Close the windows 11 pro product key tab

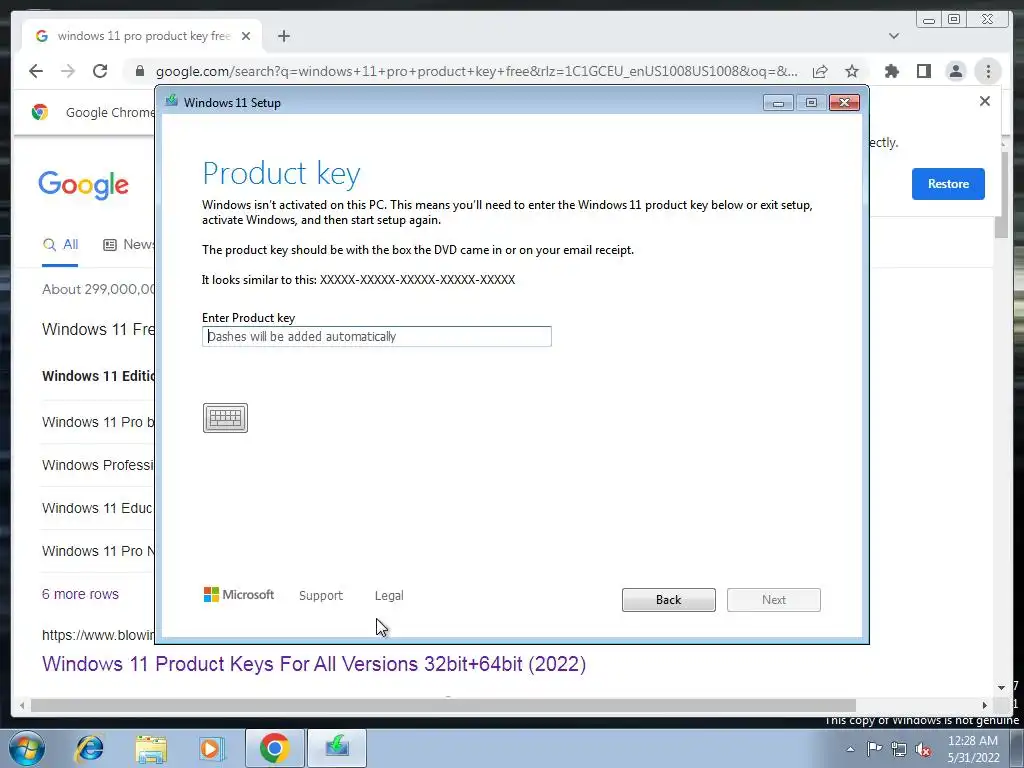(246, 36)
